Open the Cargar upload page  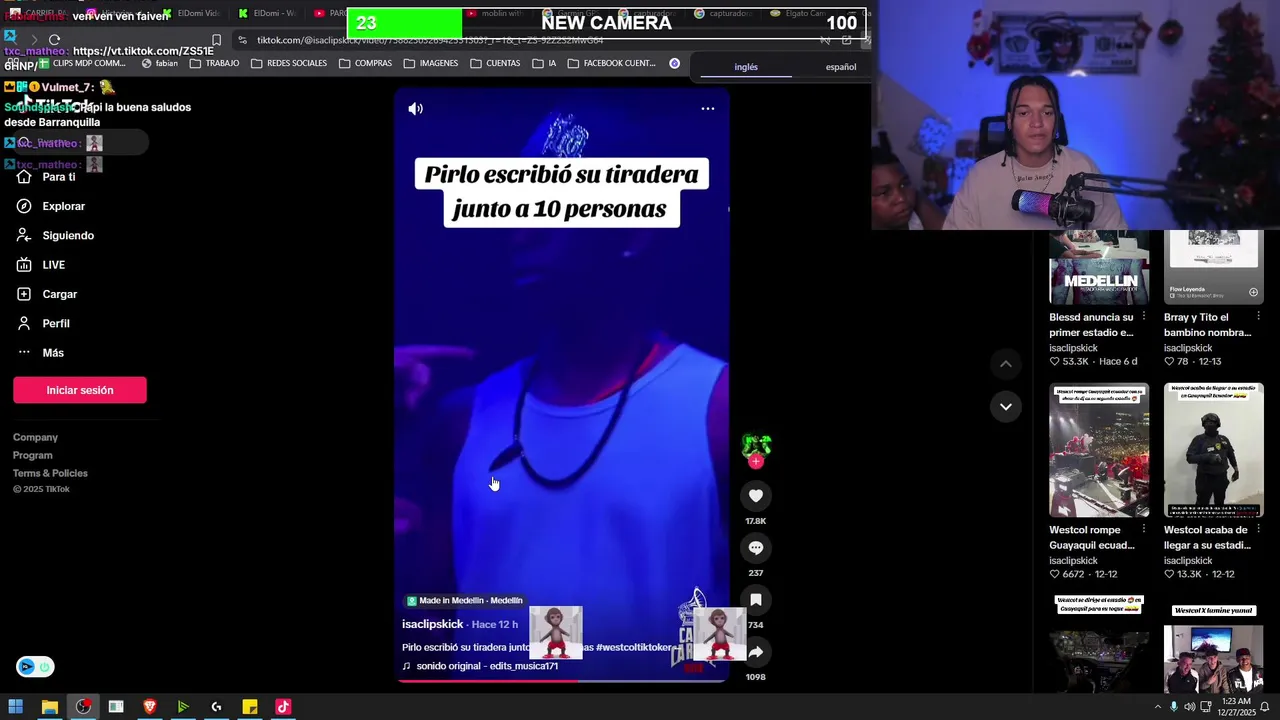pyautogui.click(x=47, y=294)
